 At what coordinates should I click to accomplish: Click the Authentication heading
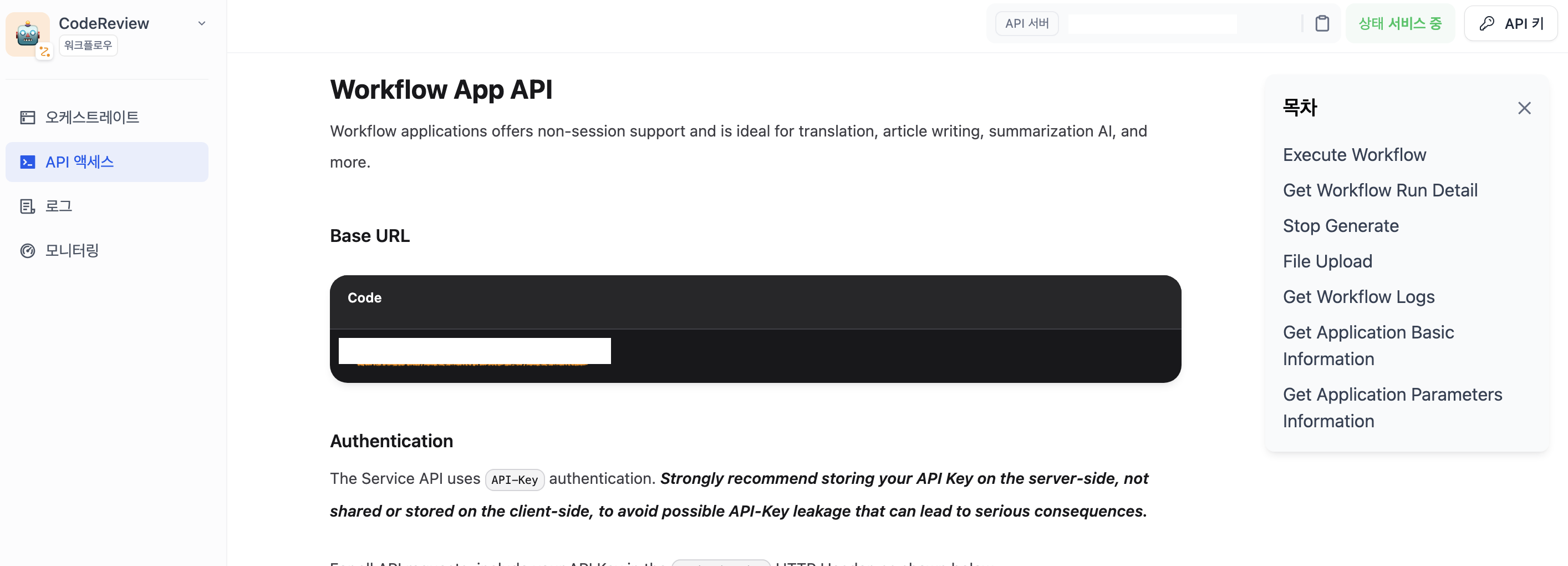[x=391, y=441]
